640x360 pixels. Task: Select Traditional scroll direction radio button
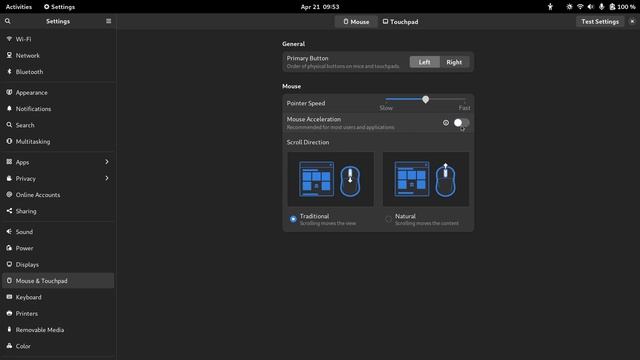coord(293,219)
